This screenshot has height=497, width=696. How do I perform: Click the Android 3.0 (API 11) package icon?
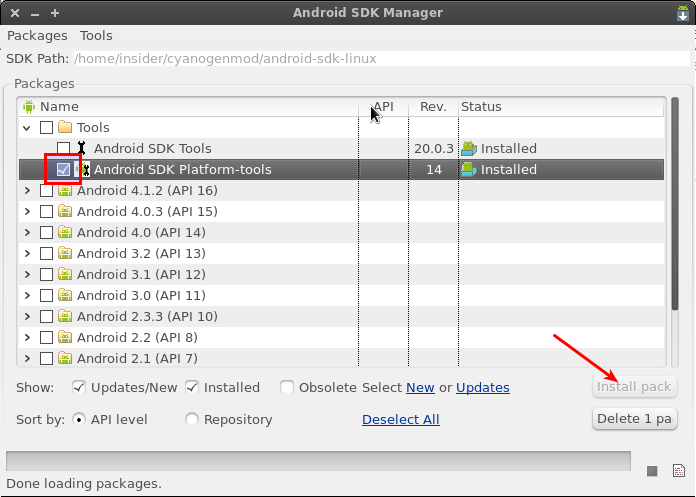[x=65, y=296]
